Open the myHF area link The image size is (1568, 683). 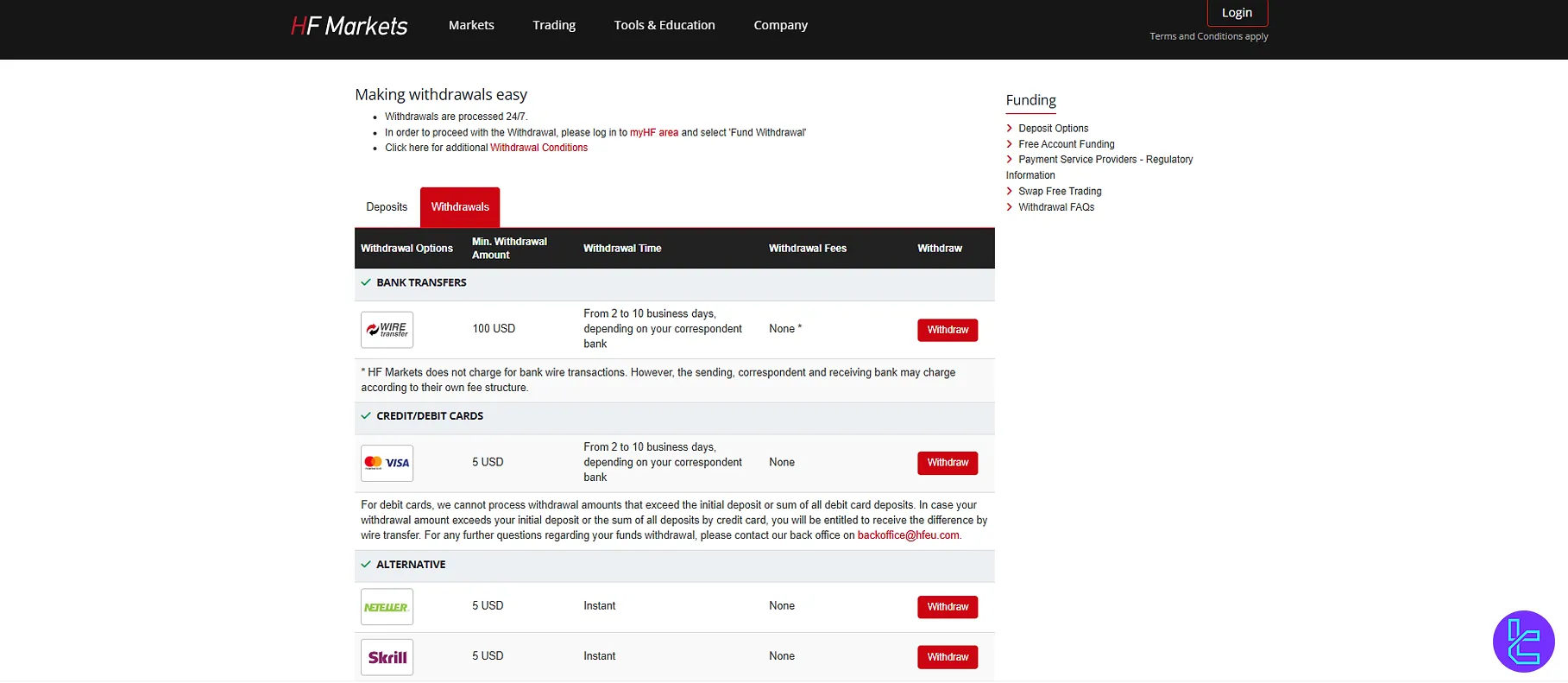(x=654, y=132)
